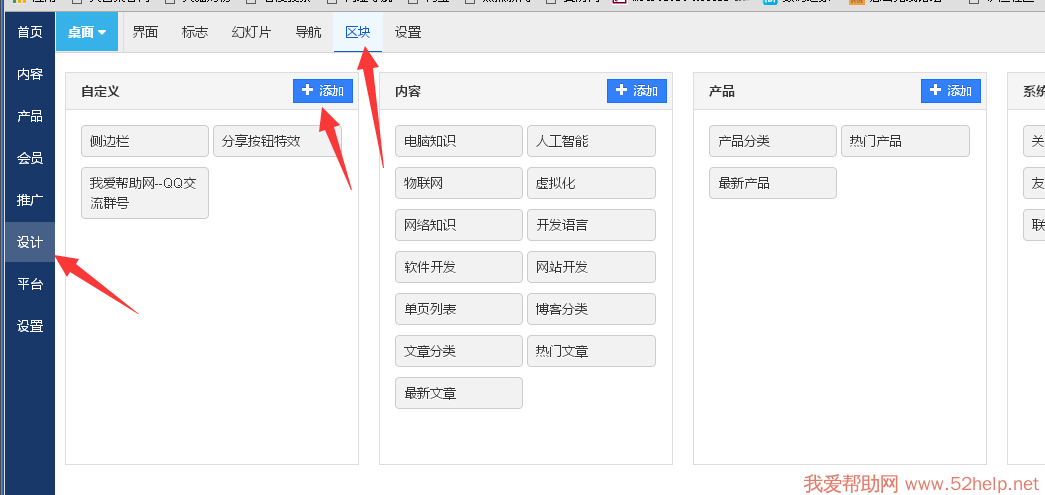
Task: Click 添加 button in 产品 panel
Action: 951,91
